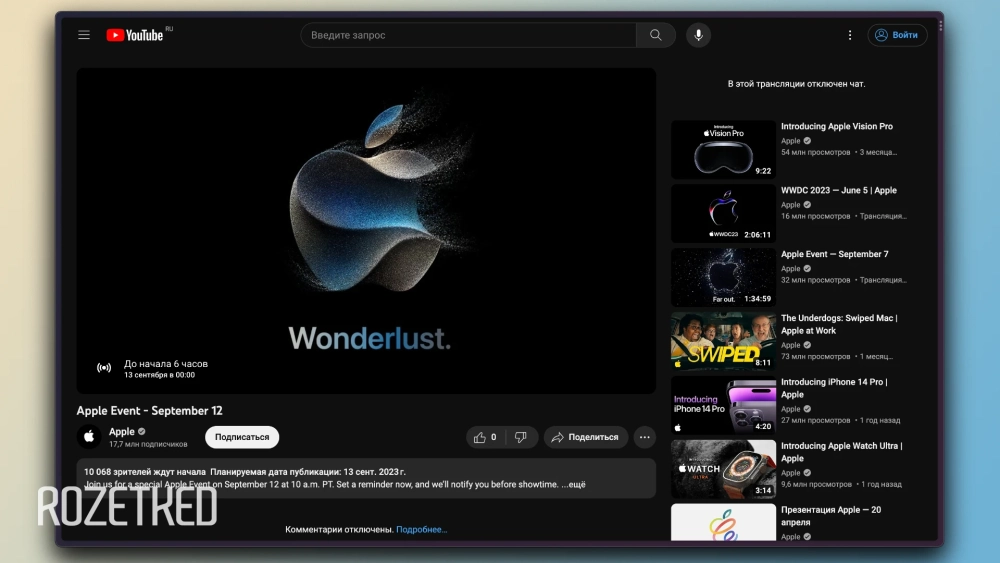Expand description with …ещё
The image size is (1000, 563).
pyautogui.click(x=573, y=485)
